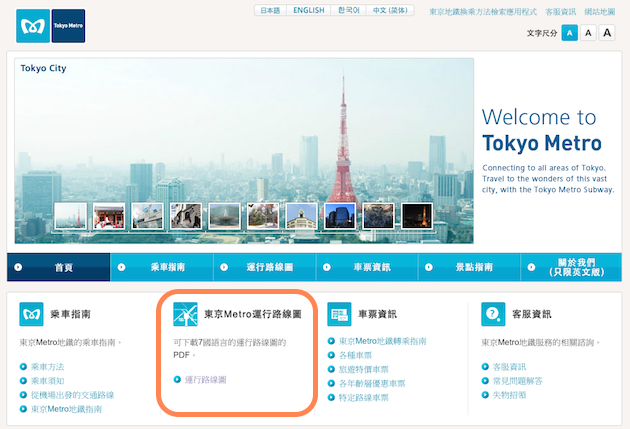Open 關於我們 (只限英文版) menu item

[x=571, y=267]
